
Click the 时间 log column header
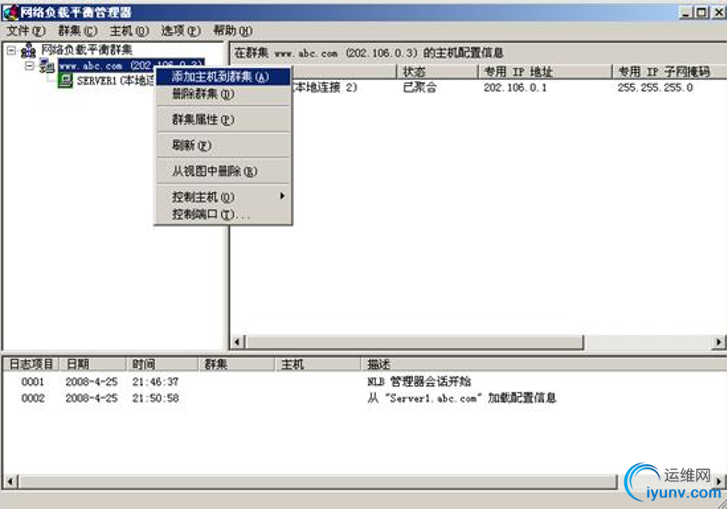[x=162, y=364]
